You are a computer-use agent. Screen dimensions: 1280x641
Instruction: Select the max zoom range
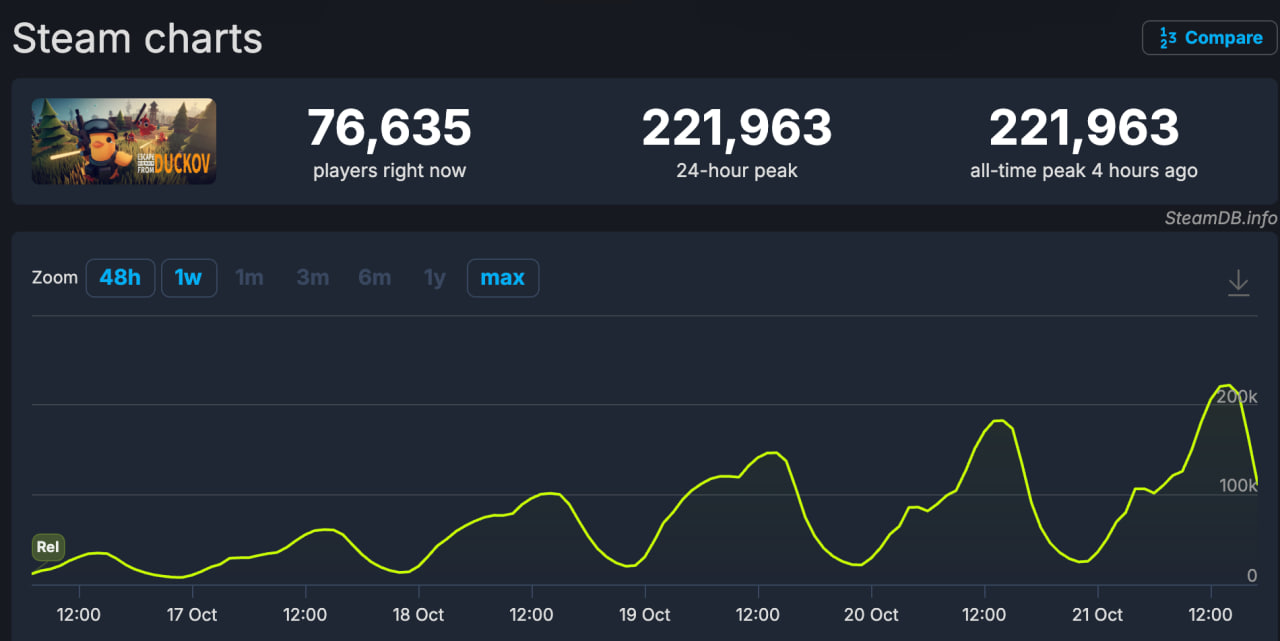pyautogui.click(x=502, y=278)
